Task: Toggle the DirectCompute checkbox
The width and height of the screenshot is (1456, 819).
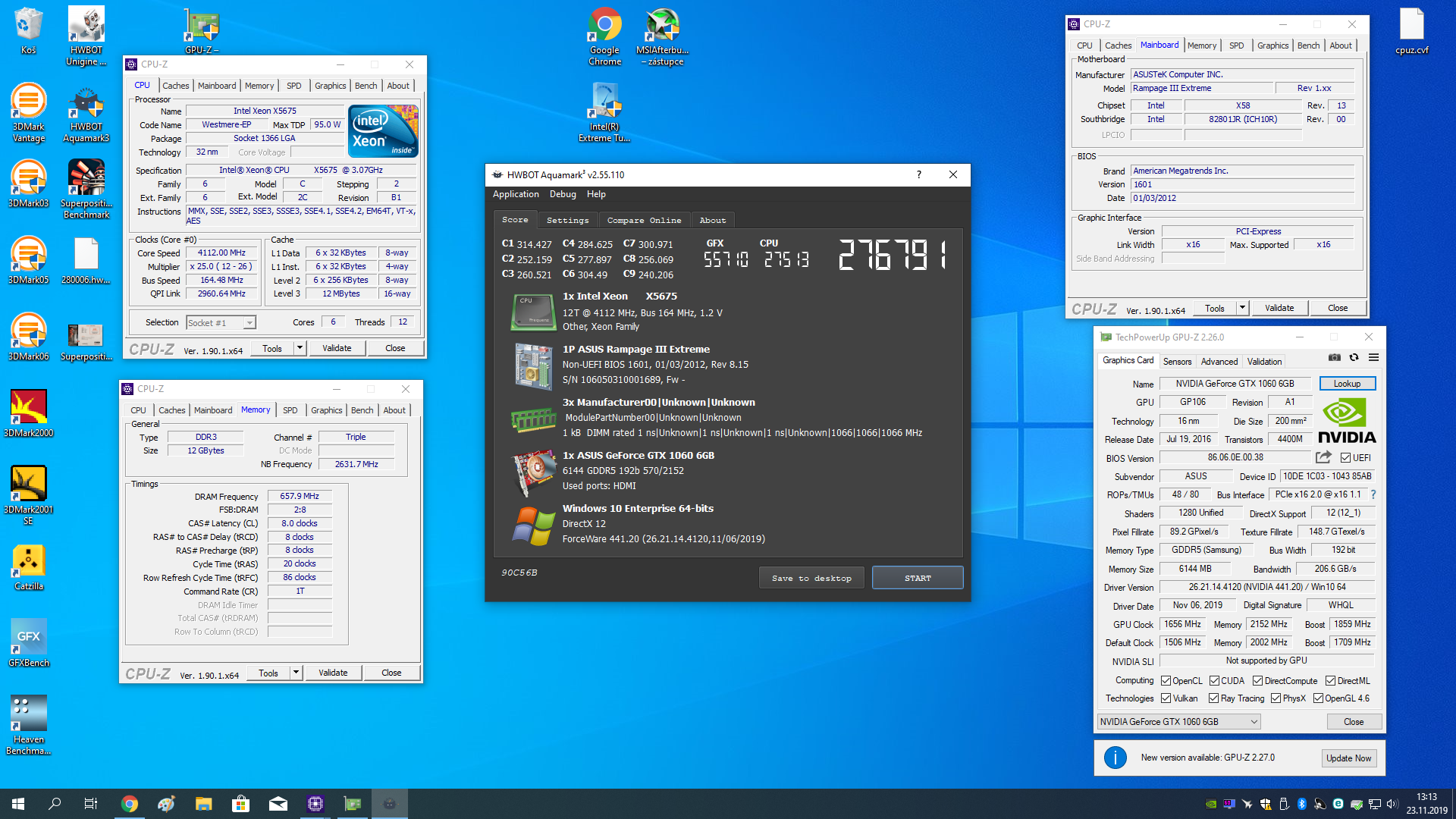Action: point(1257,681)
